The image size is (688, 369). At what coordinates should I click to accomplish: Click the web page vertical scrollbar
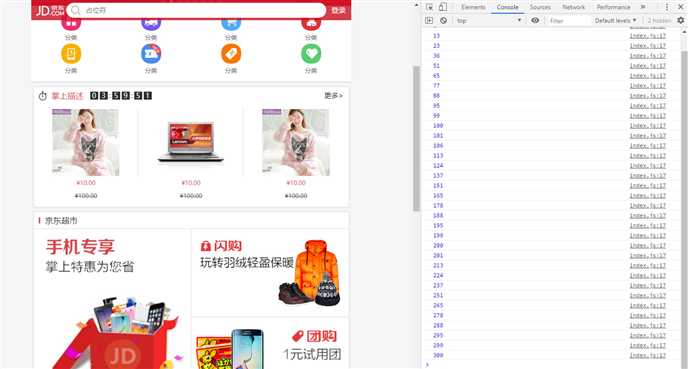click(416, 139)
